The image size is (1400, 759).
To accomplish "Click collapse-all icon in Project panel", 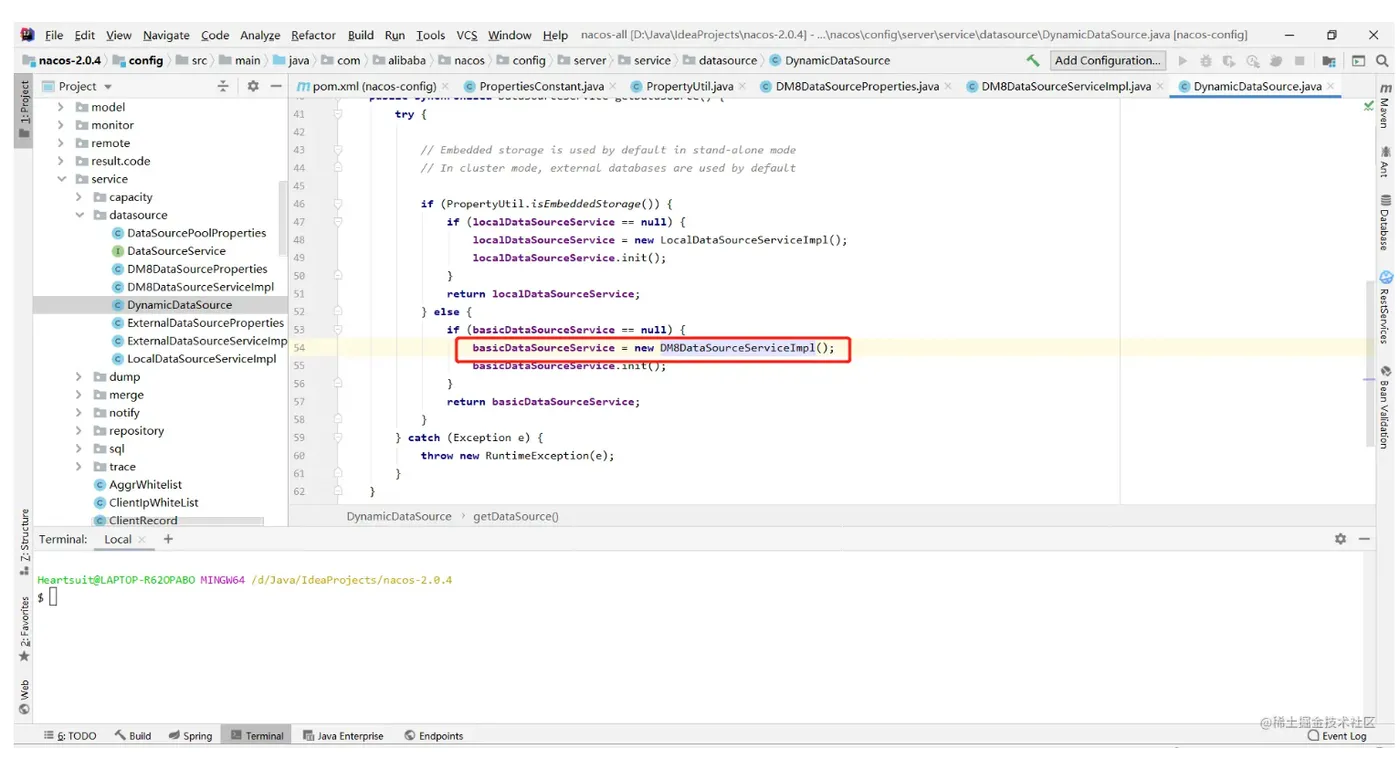I will click(223, 87).
